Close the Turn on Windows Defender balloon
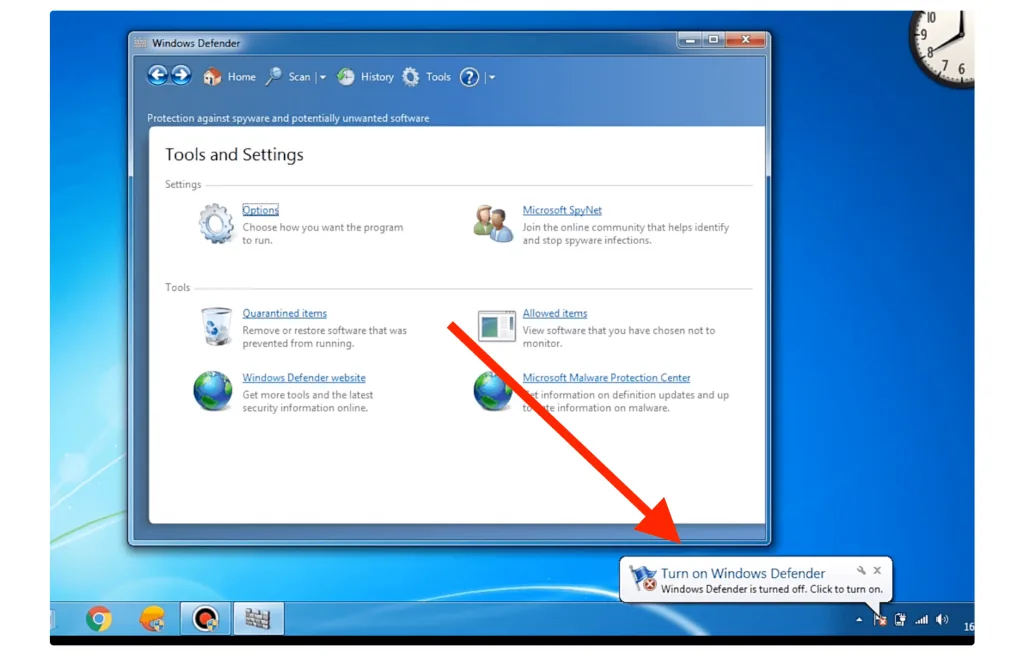The image size is (1024, 656). 877,570
